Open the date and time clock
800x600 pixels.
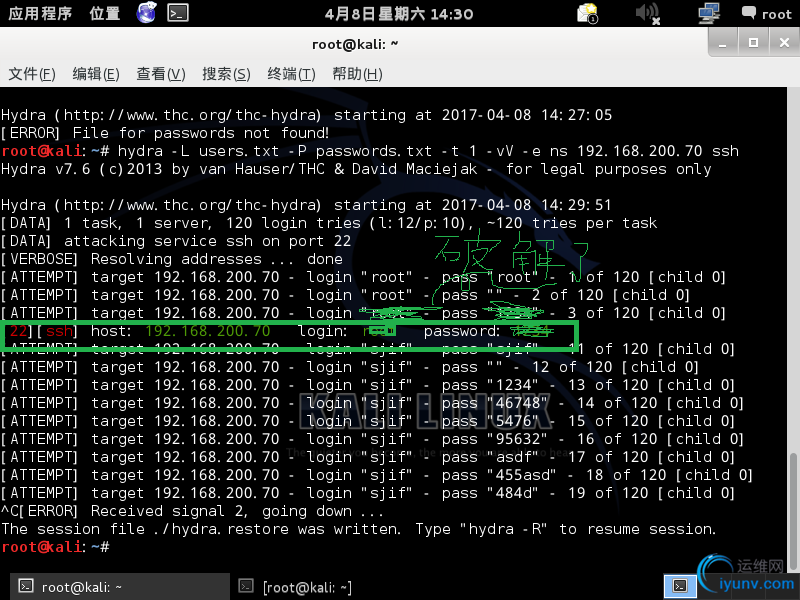[399, 13]
